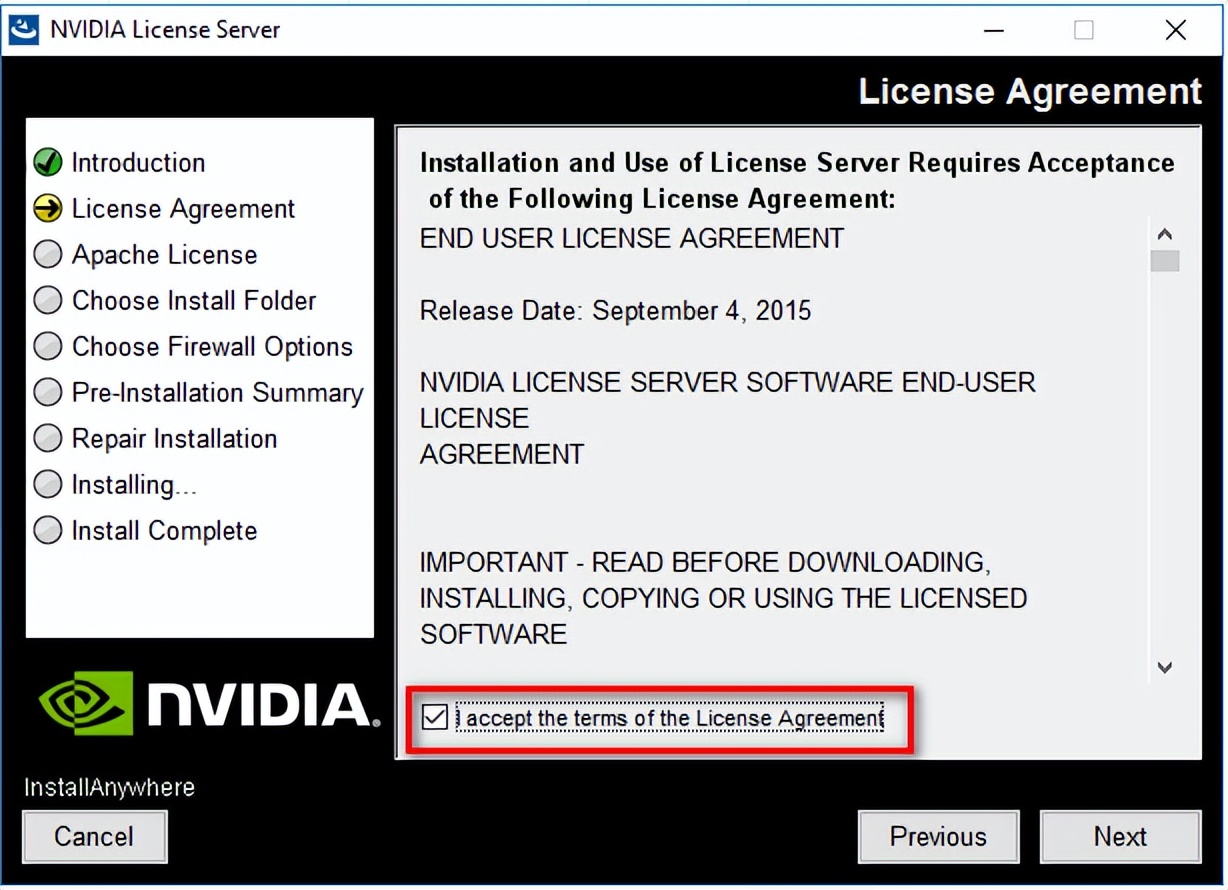This screenshot has width=1228, height=890.
Task: Minimize the NVIDIA License Server window
Action: pos(994,30)
